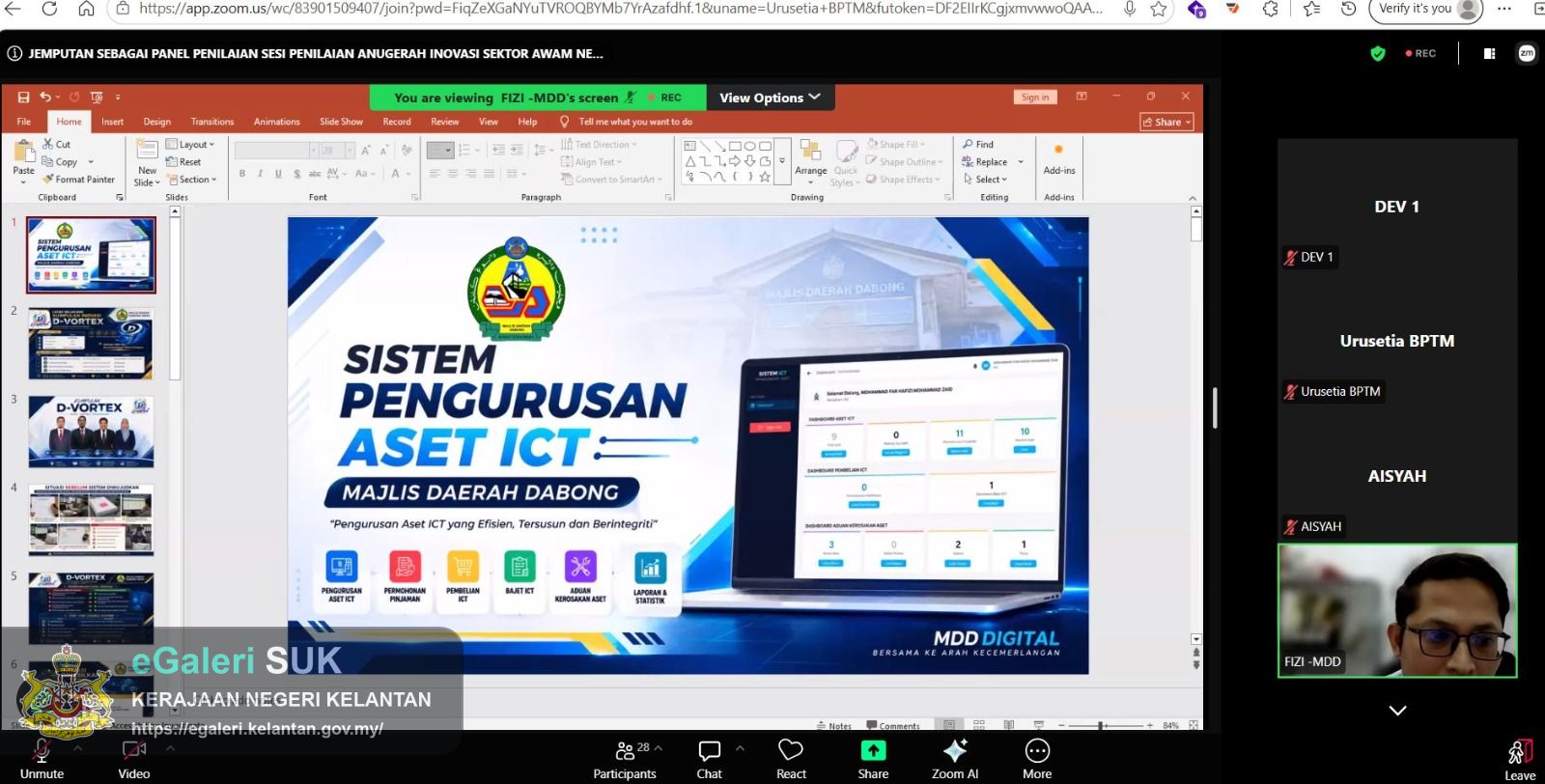Open the Notes pane in status bar
This screenshot has height=784, width=1545.
tap(834, 726)
